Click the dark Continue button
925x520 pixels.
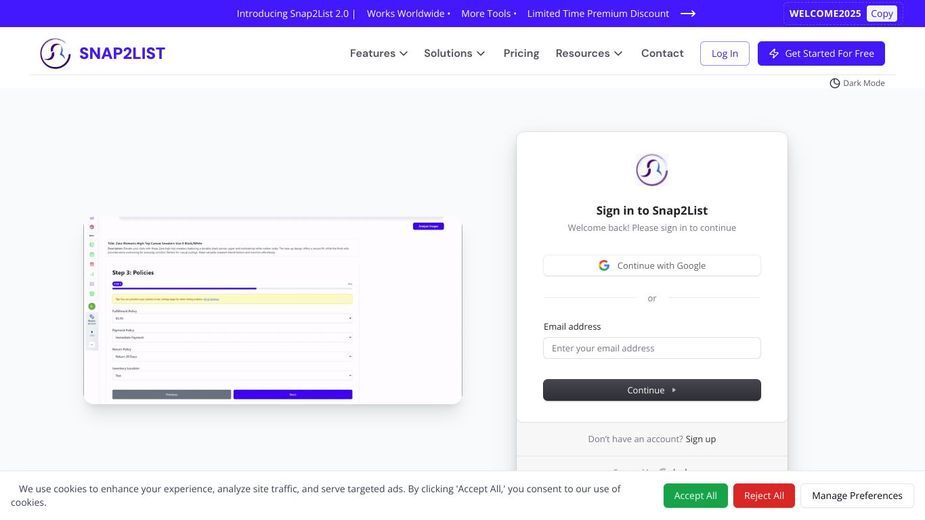[651, 390]
